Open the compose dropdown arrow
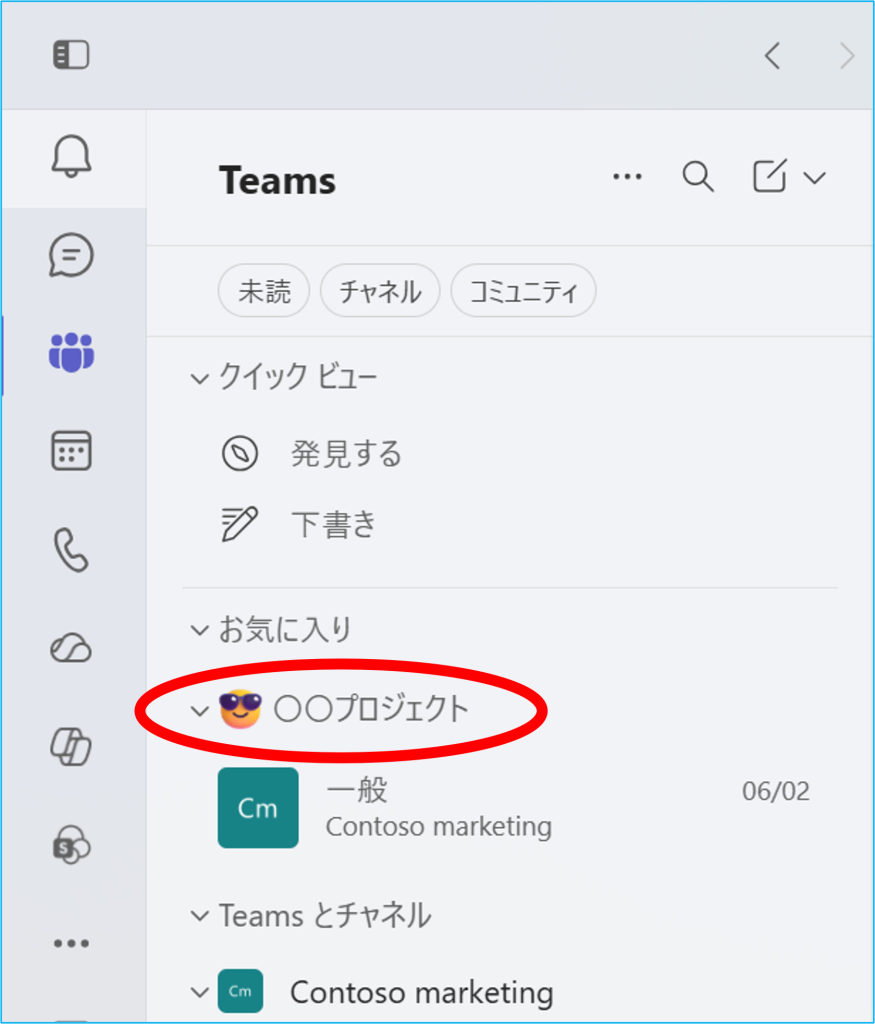This screenshot has width=875, height=1024. [814, 178]
